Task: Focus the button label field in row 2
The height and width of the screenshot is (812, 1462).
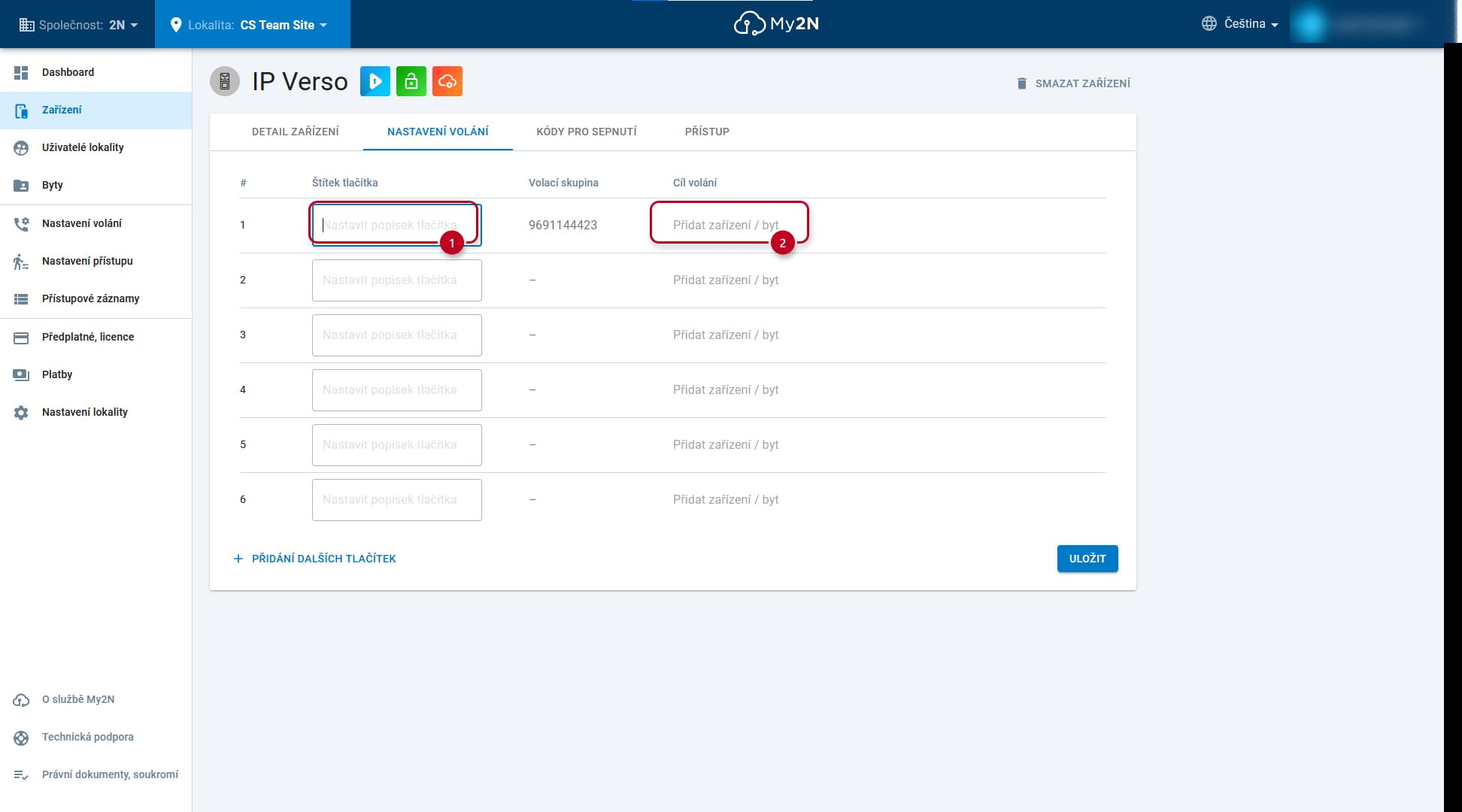Action: [397, 280]
